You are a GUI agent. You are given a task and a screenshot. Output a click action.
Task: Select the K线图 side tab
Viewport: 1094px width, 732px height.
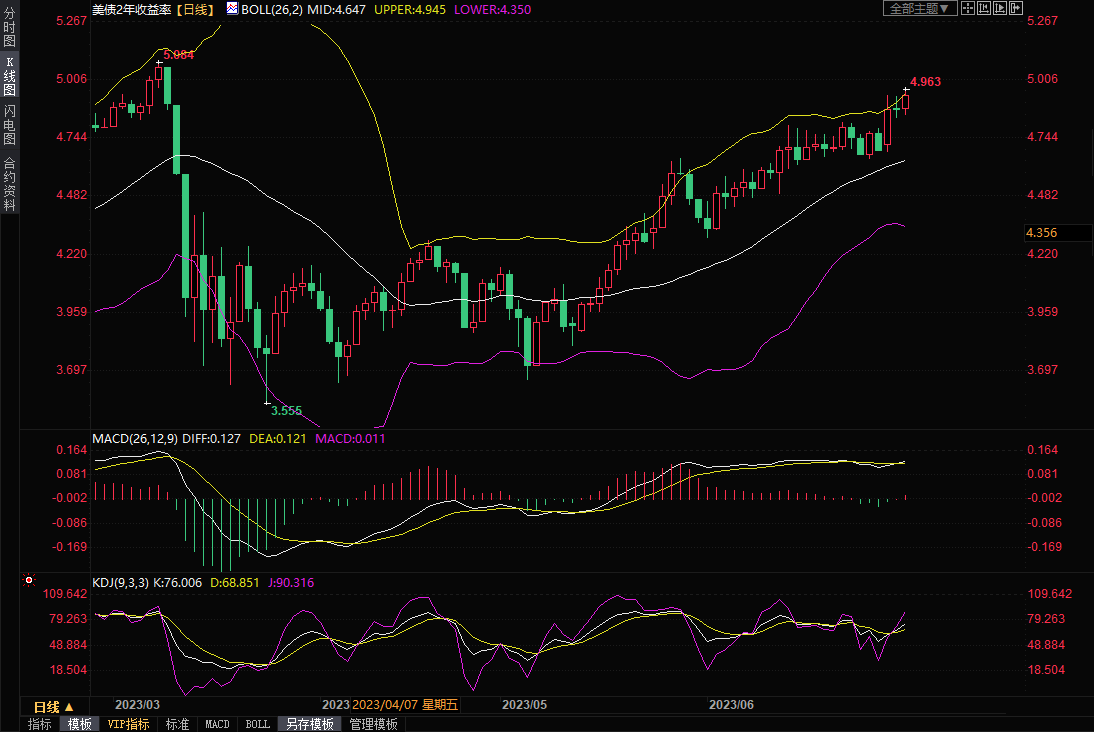[9, 76]
